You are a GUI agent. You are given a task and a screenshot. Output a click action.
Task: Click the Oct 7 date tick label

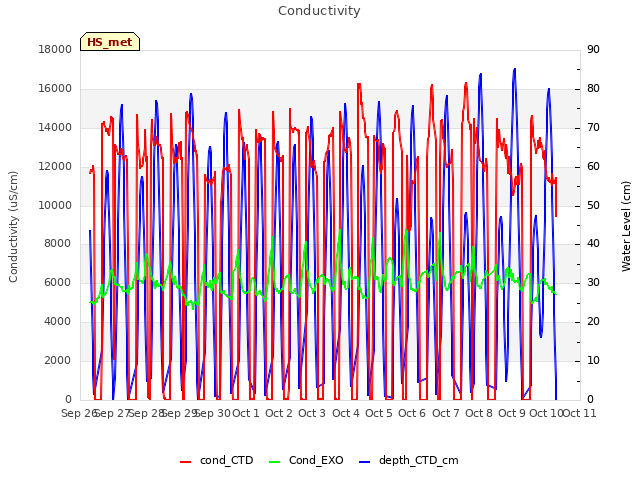[x=446, y=413]
